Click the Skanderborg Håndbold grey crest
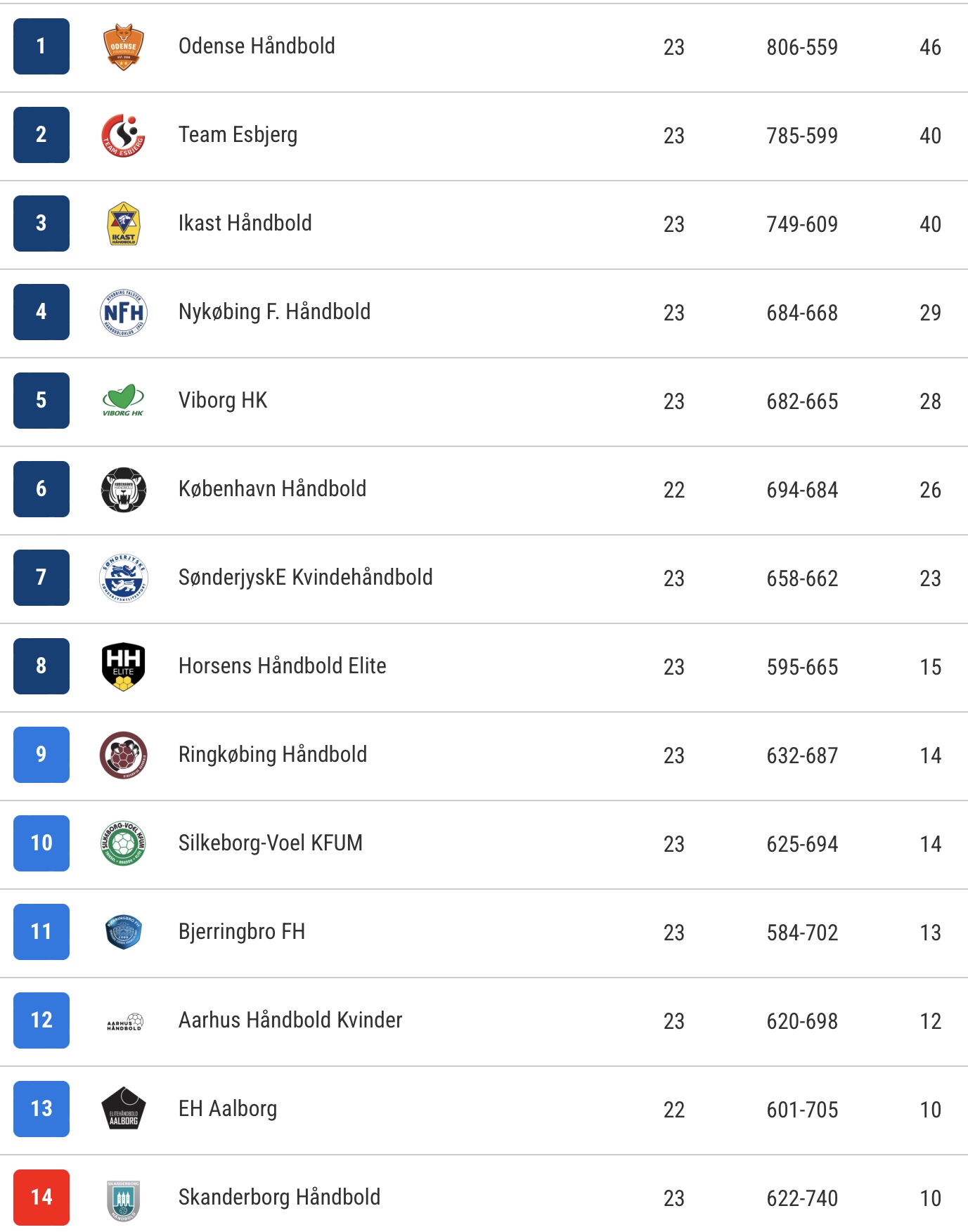This screenshot has height=1232, width=968. [x=124, y=1200]
